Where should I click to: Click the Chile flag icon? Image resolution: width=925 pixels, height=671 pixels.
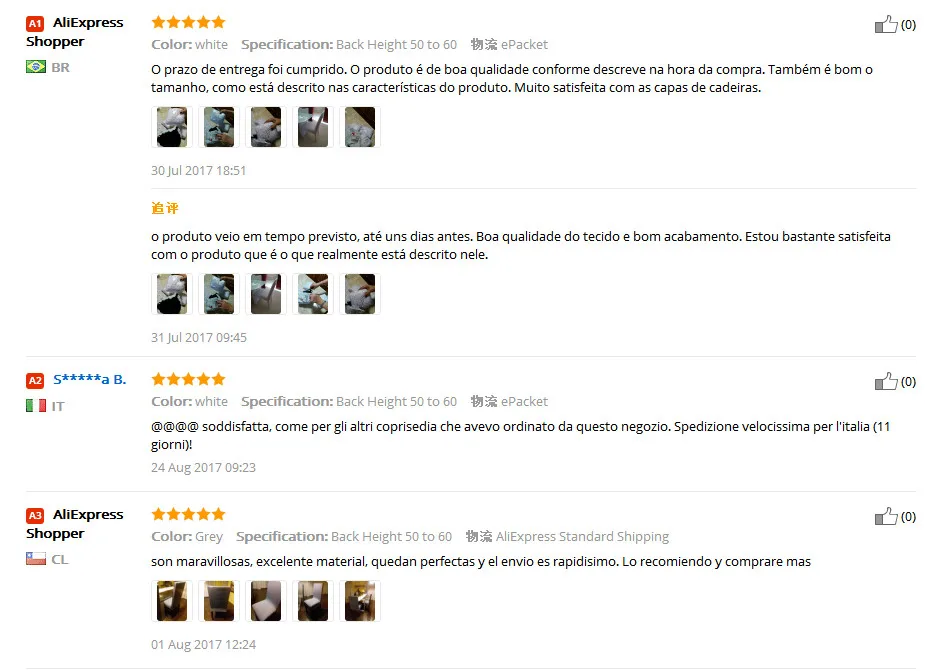[35, 558]
